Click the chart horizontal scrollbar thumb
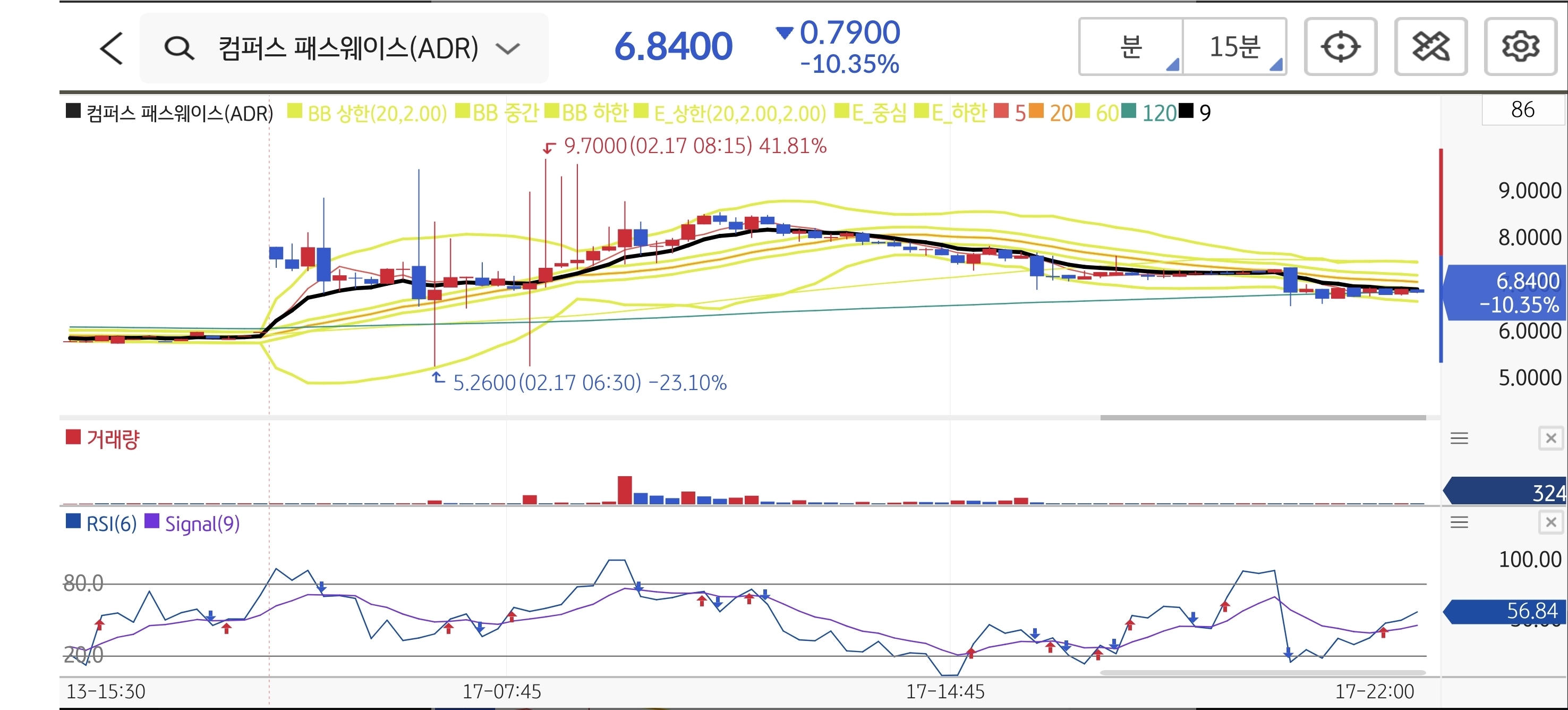 (1263, 418)
